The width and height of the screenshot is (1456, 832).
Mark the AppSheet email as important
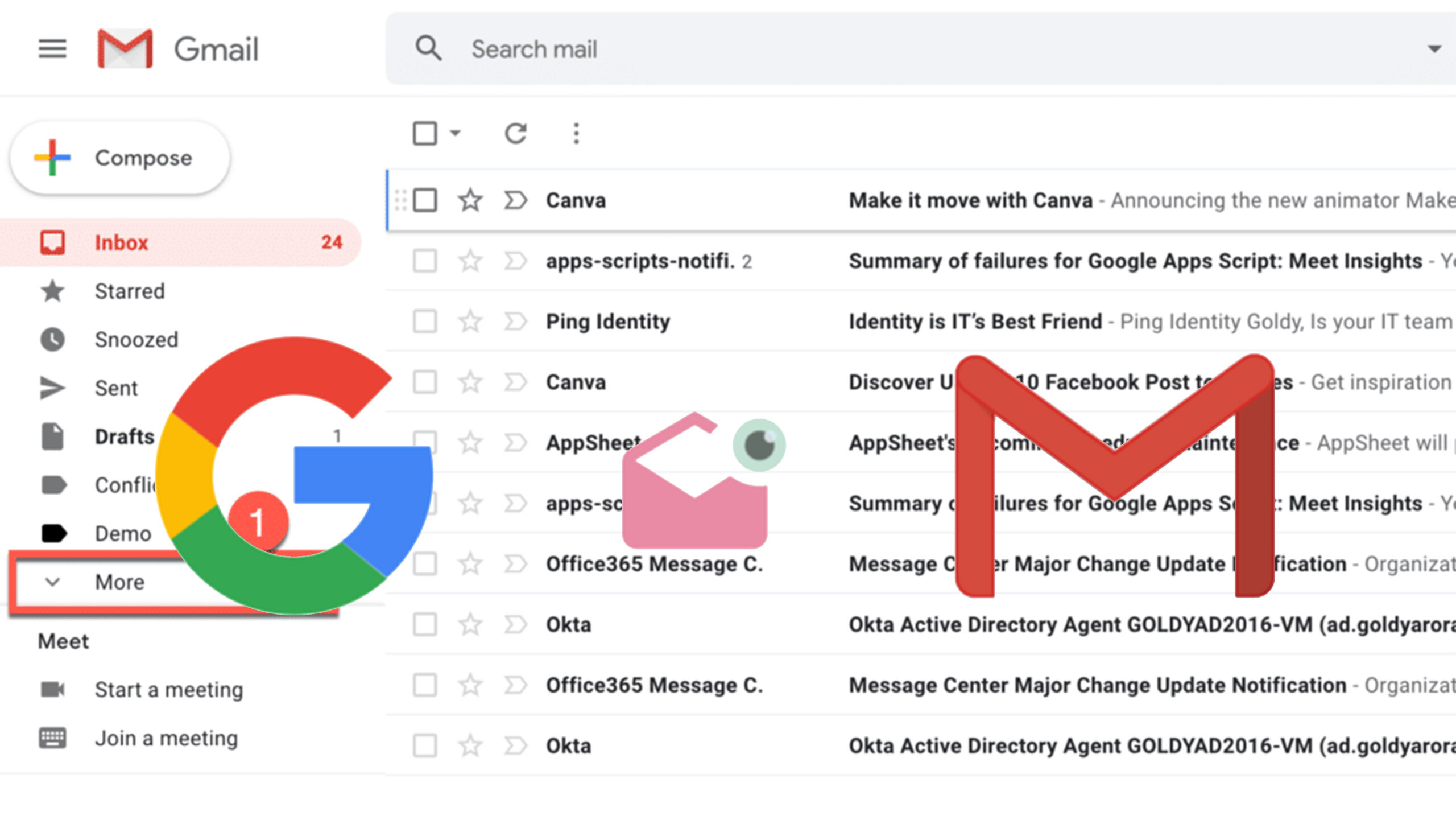click(x=515, y=443)
